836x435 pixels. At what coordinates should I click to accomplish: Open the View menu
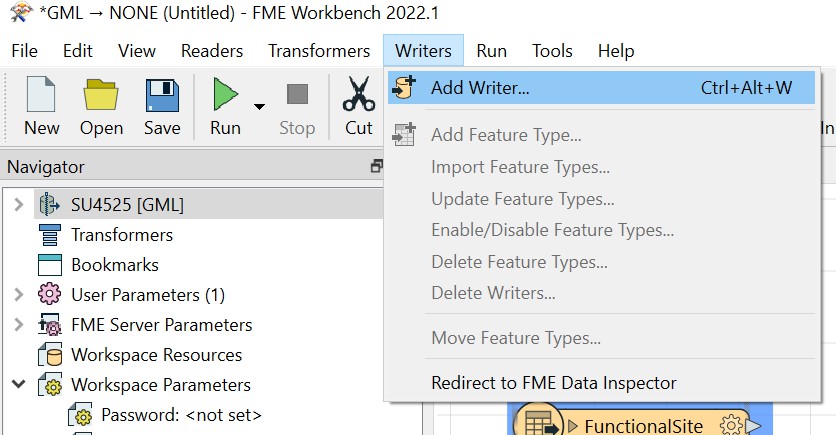click(x=137, y=51)
